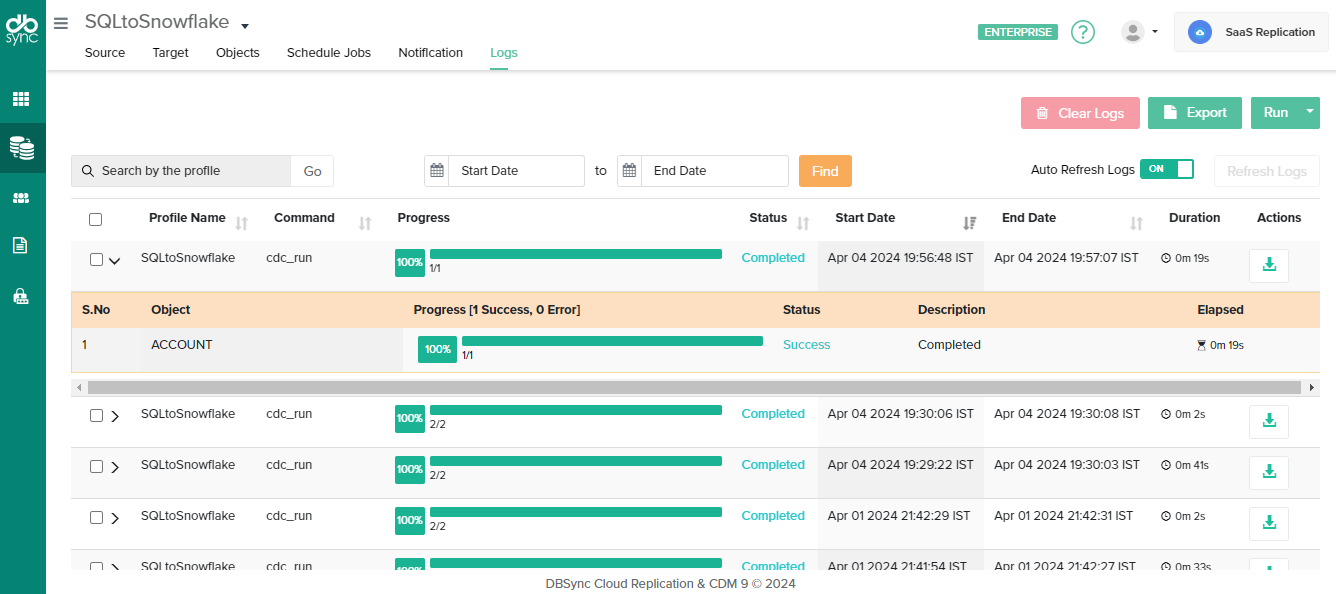Expand the Apr 01 21:42:29 run row
This screenshot has height=594, width=1336.
115,518
